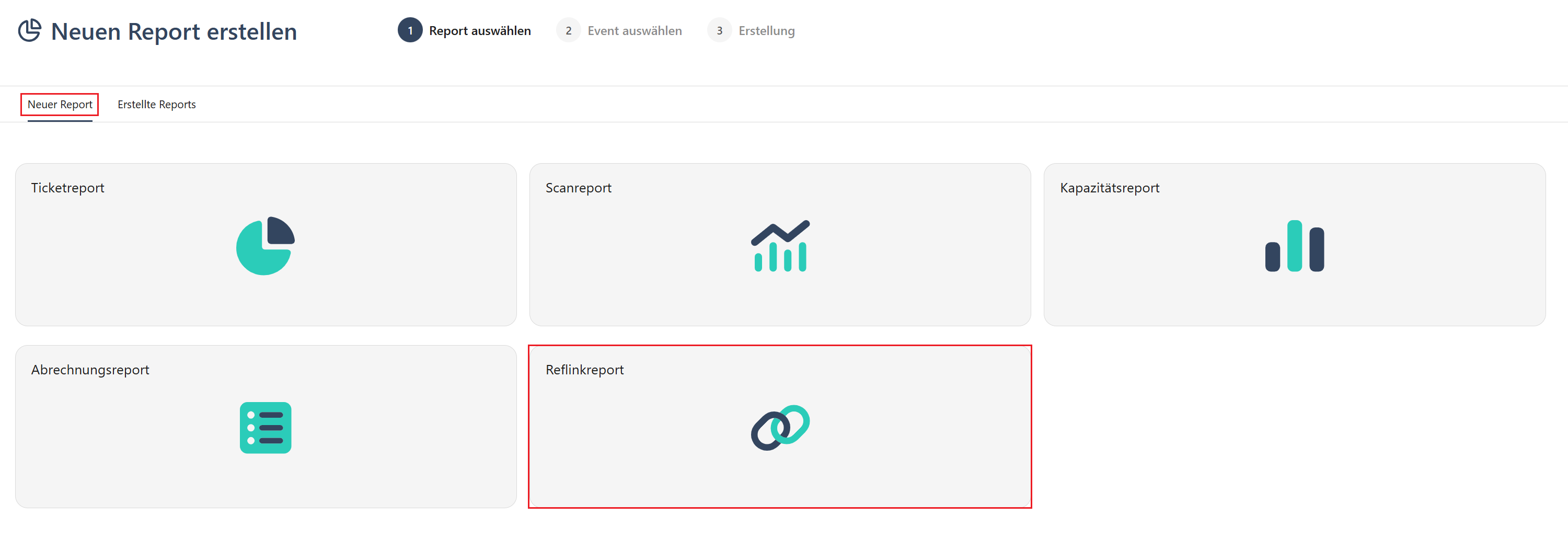Click the Report auswählen step label
The image size is (1568, 538).
point(480,30)
